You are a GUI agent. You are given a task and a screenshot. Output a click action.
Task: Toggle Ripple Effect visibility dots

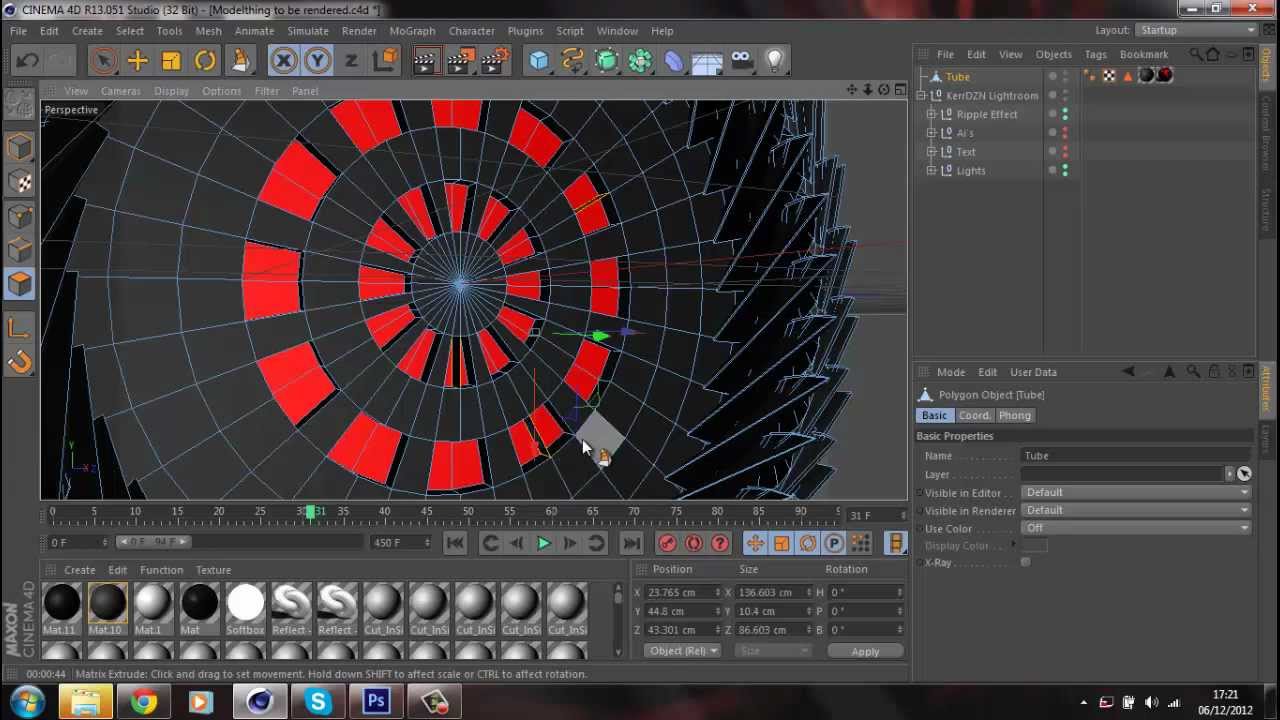click(1065, 115)
